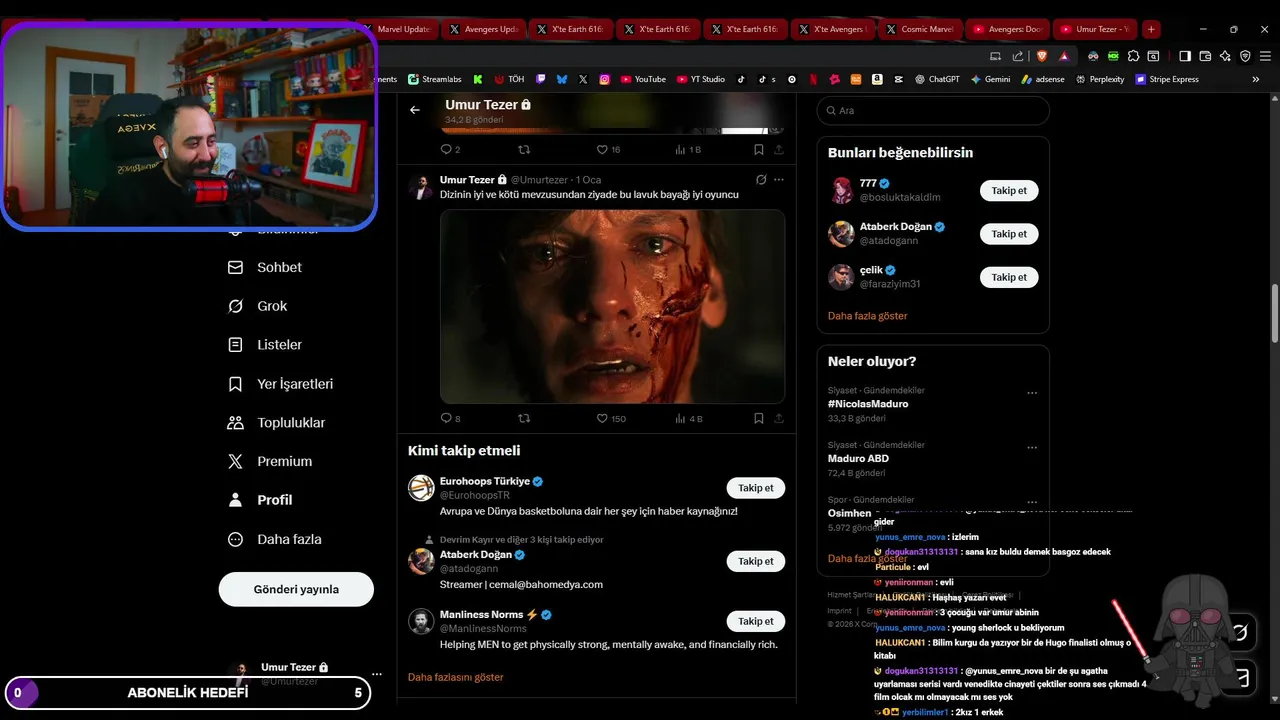Screen dimensions: 1280x720
Task: Open options for #NicolasMaduro trend
Action: 1032,393
